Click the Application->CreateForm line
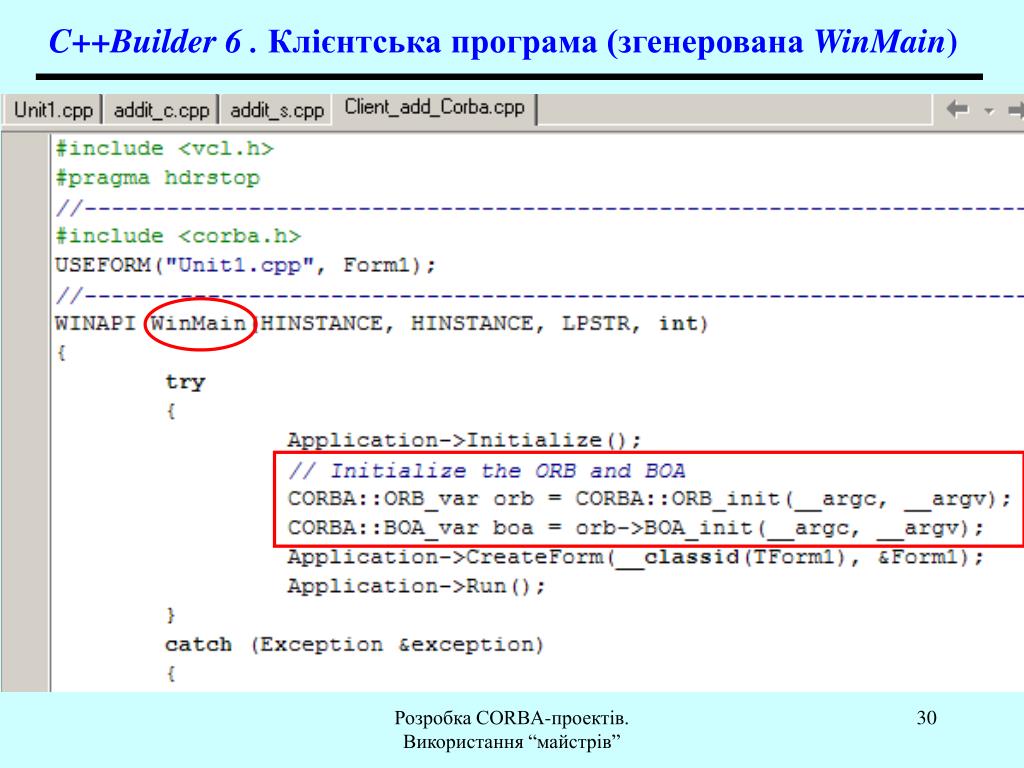This screenshot has width=1024, height=768. point(635,557)
